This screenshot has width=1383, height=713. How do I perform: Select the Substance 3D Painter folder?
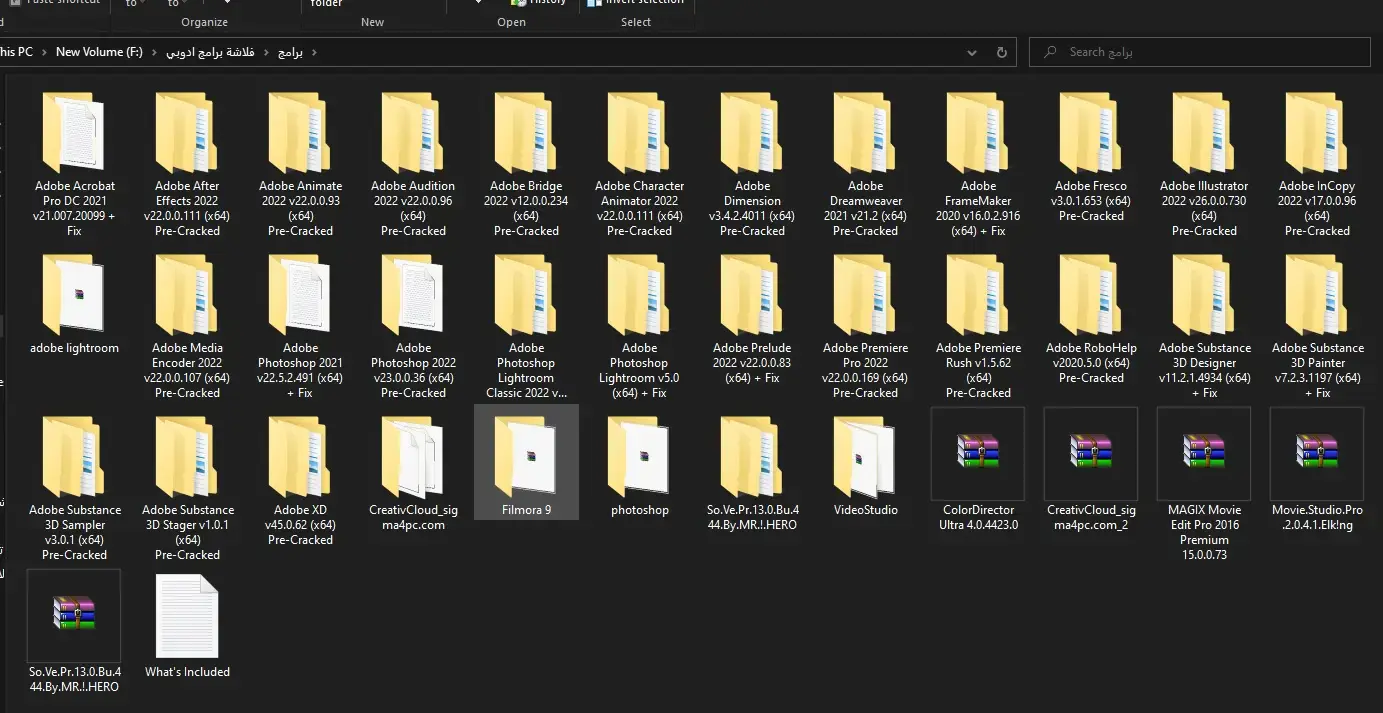1317,325
